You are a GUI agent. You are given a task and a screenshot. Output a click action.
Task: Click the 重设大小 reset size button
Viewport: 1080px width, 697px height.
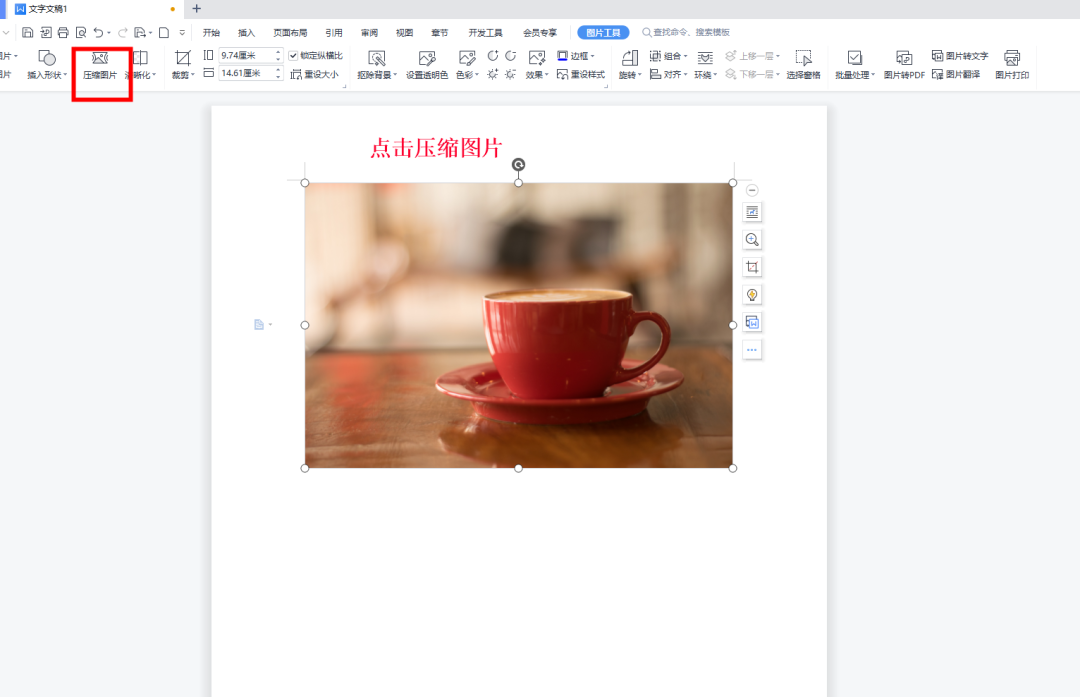tap(314, 74)
